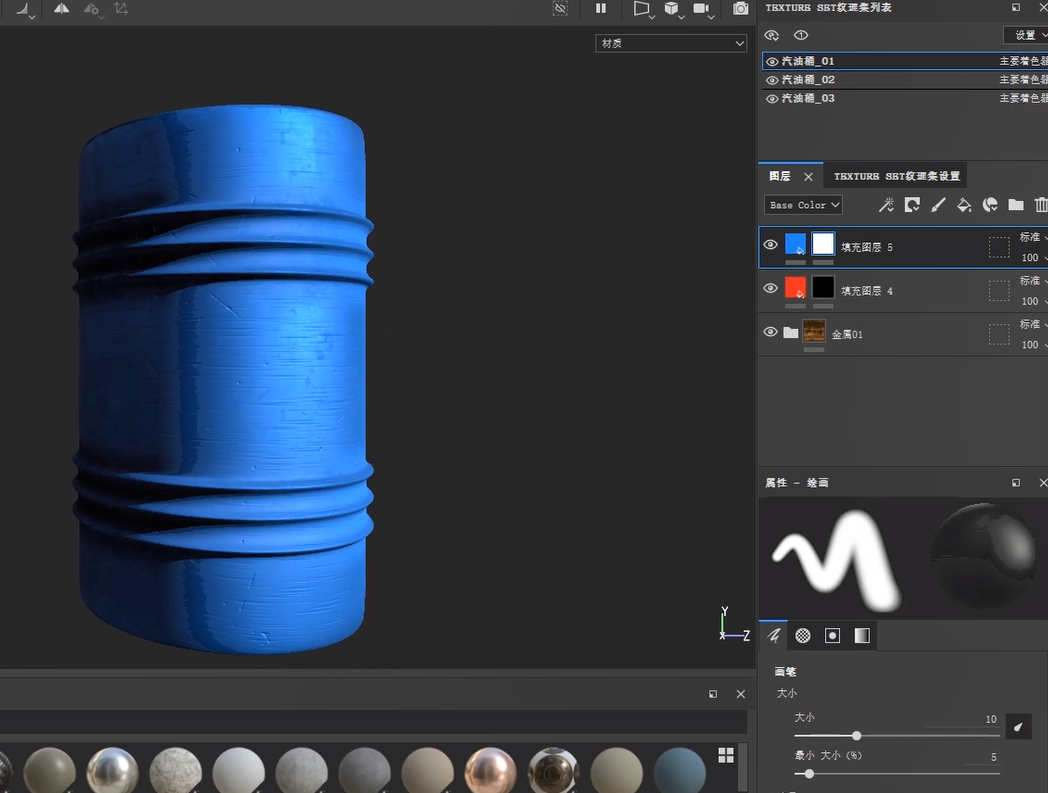Toggle visibility of the 金属01 folder layer
The width and height of the screenshot is (1048, 793).
point(770,332)
